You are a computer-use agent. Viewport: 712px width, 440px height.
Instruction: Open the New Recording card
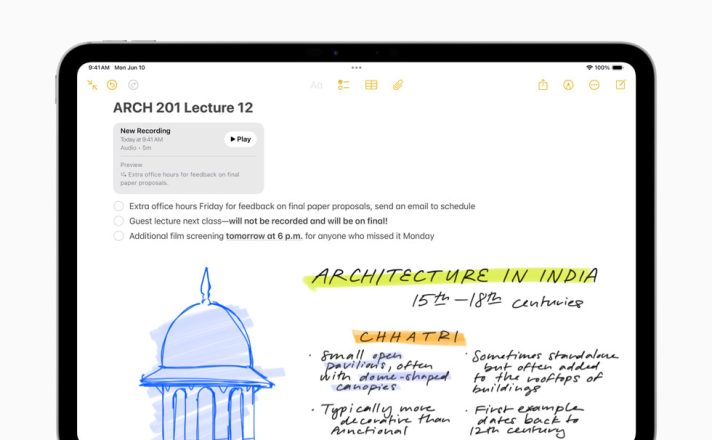pos(188,158)
